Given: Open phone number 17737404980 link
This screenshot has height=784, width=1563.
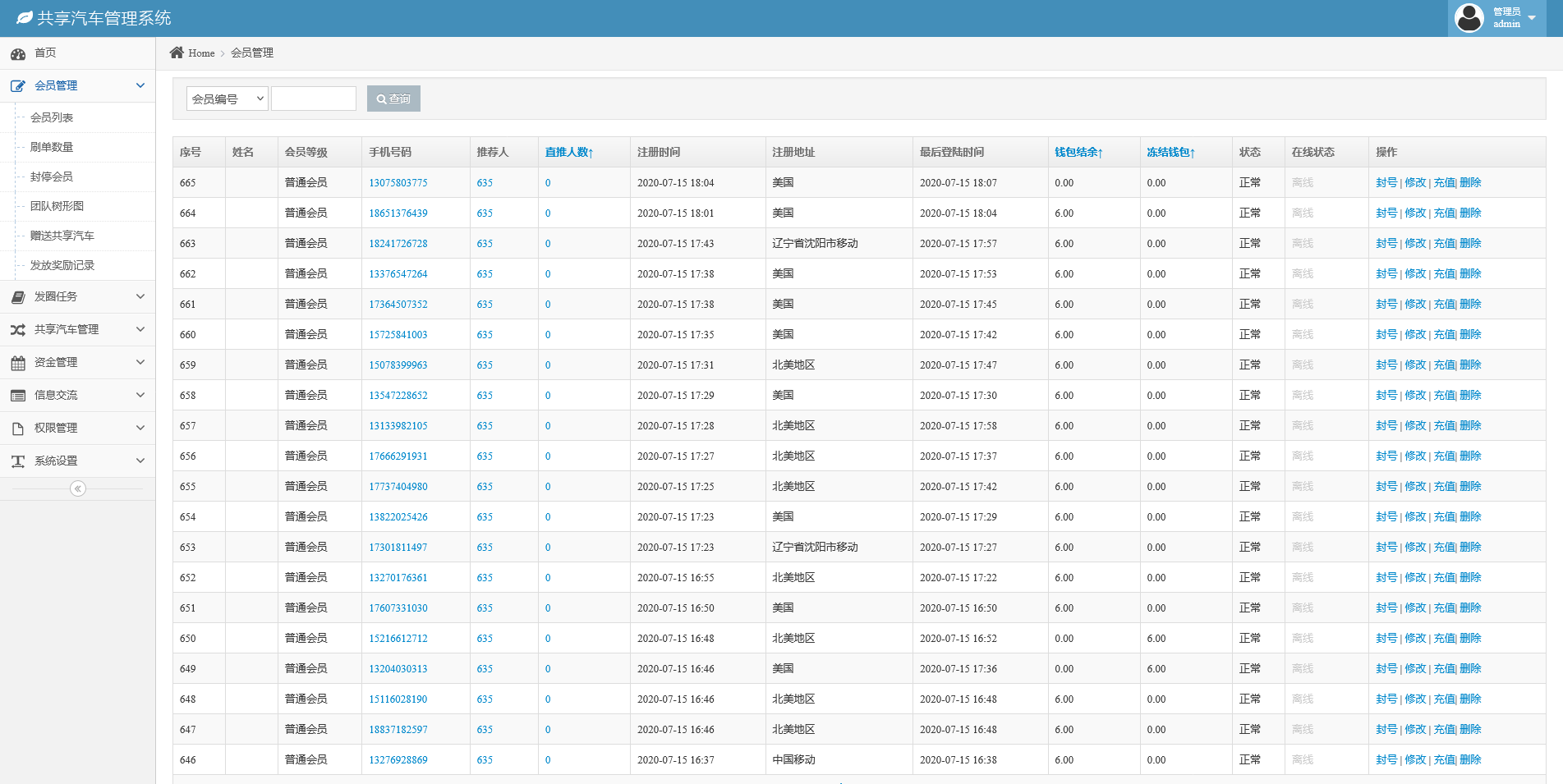Looking at the screenshot, I should [x=398, y=487].
